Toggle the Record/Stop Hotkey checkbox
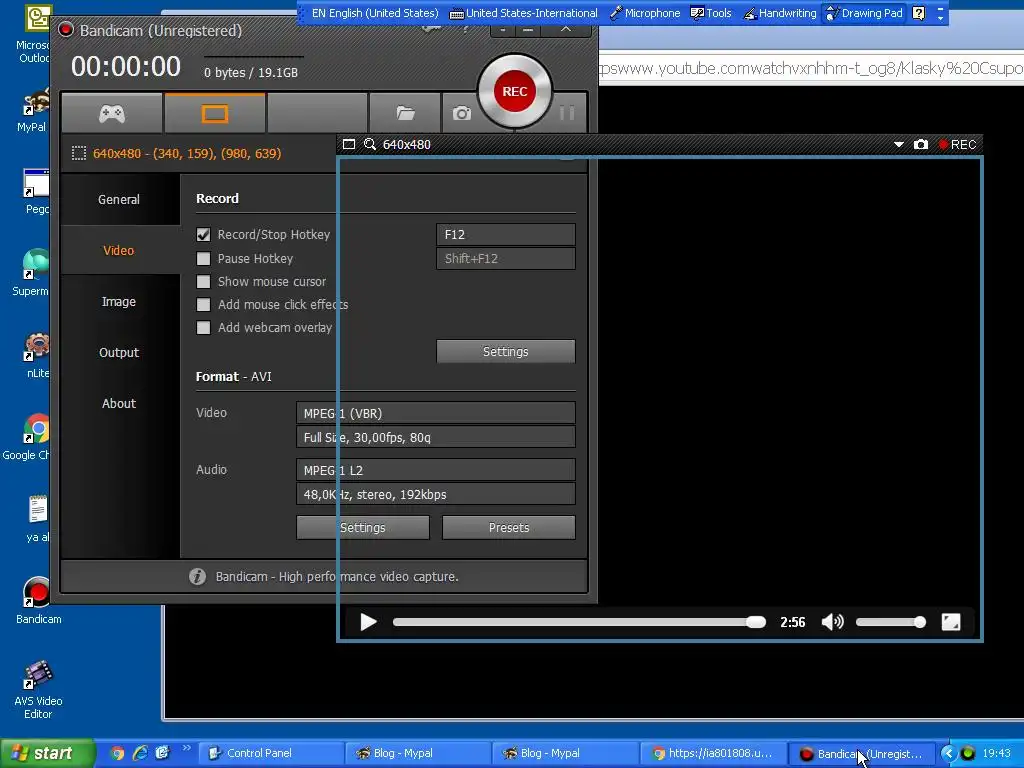 [x=204, y=234]
